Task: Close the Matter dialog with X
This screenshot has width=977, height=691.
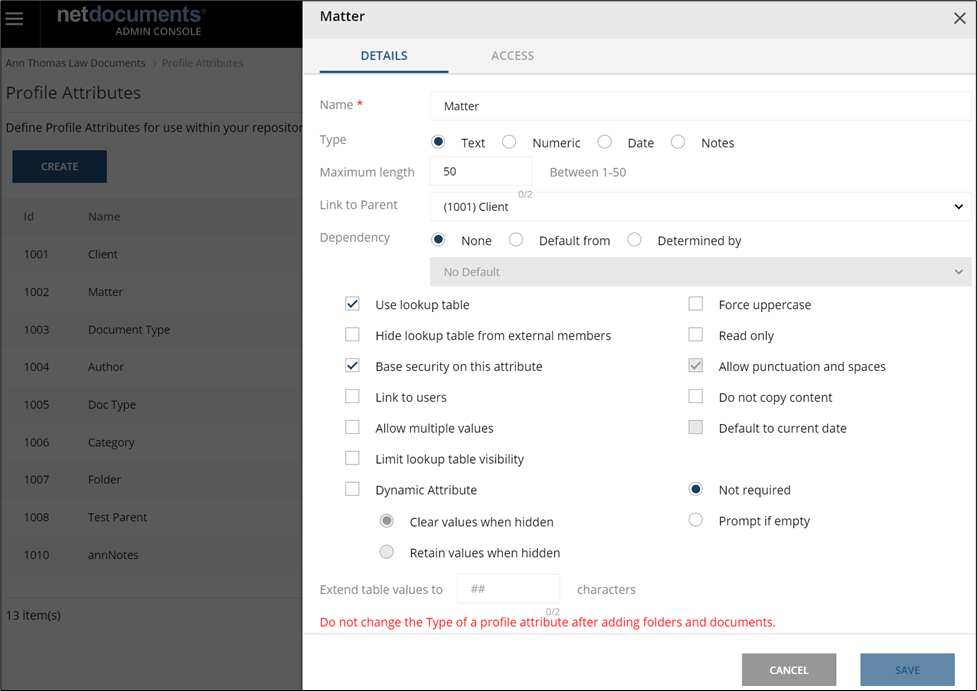Action: [x=960, y=17]
